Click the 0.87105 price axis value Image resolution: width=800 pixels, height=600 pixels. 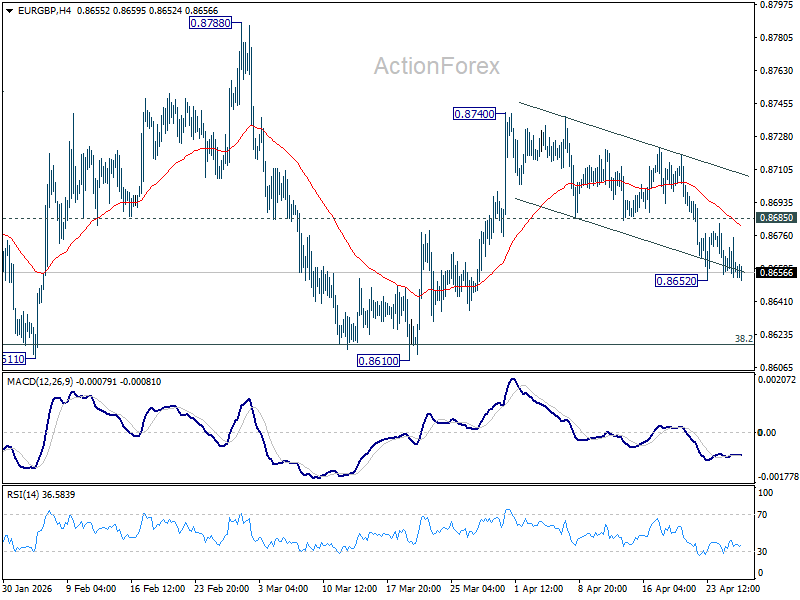coord(777,169)
